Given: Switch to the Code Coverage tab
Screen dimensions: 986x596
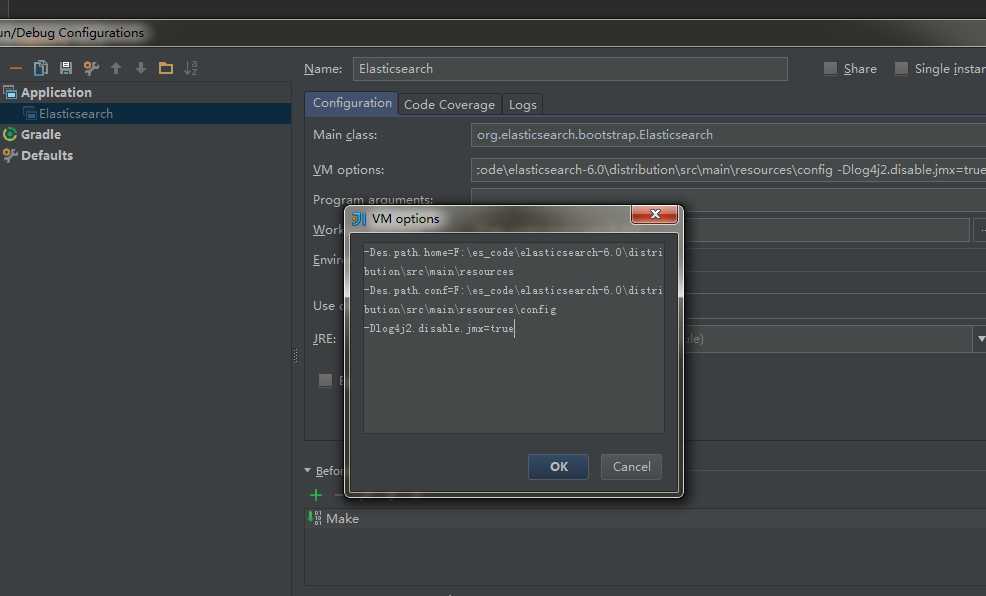Looking at the screenshot, I should [x=449, y=104].
